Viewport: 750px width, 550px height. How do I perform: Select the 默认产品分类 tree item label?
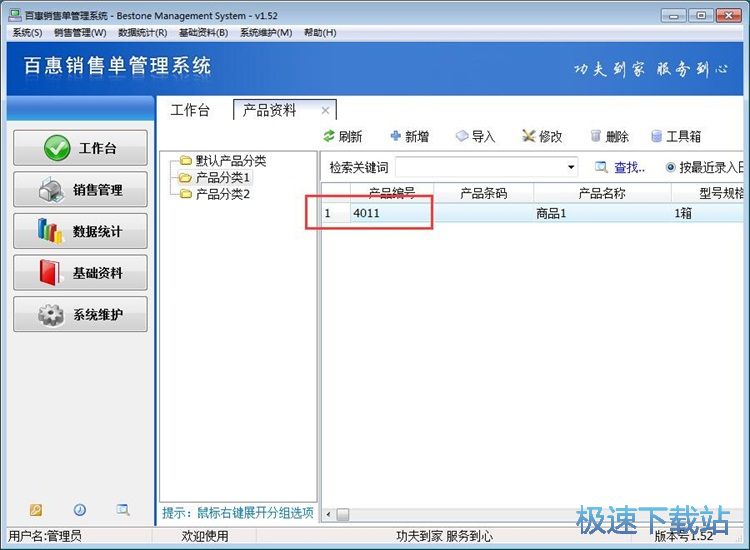231,161
